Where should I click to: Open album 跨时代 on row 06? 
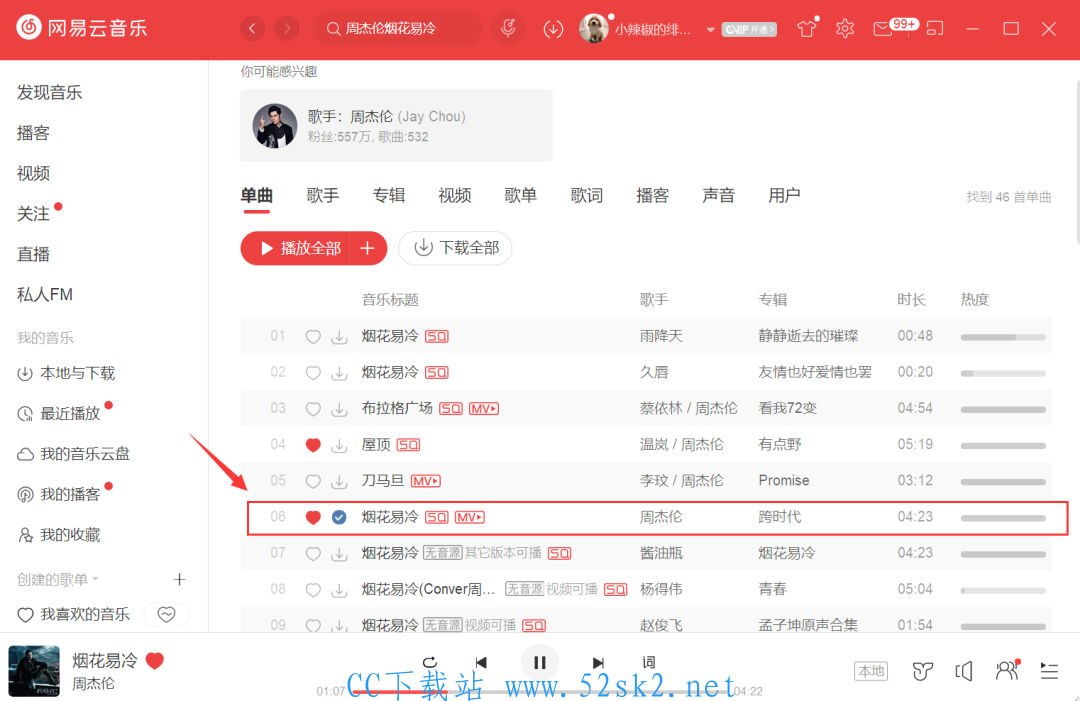pos(780,517)
